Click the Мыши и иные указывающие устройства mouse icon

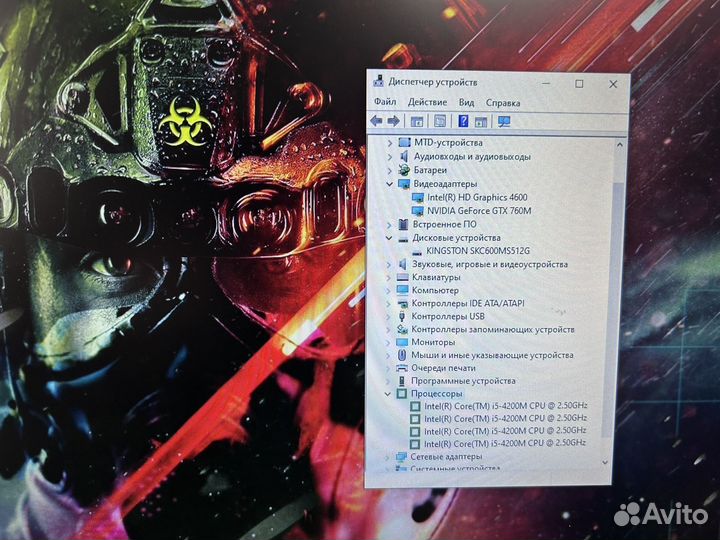click(402, 355)
